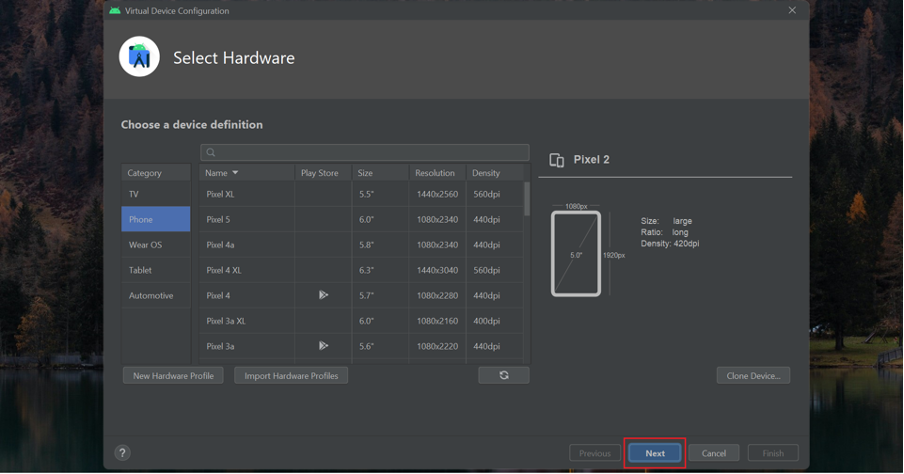Click the Density column header
The image size is (904, 474).
[x=495, y=172]
